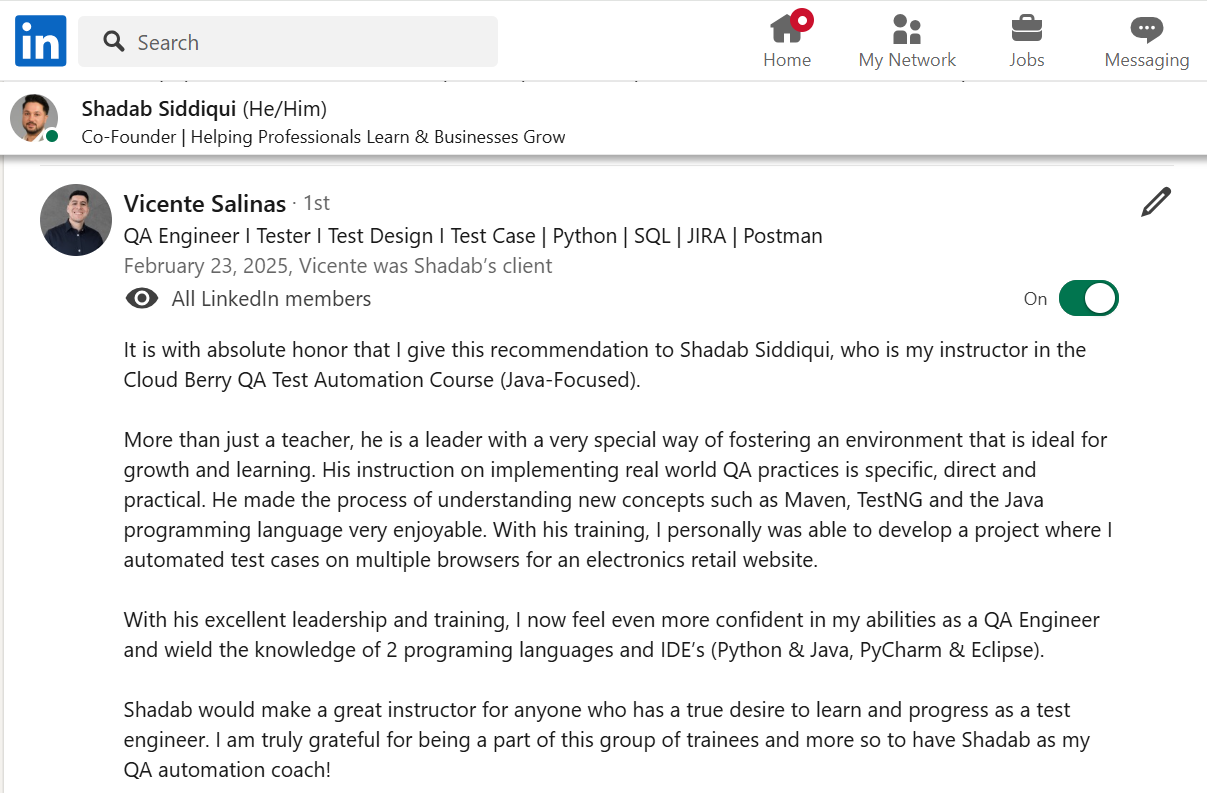Edit the recommendation with pencil icon

pos(1155,202)
